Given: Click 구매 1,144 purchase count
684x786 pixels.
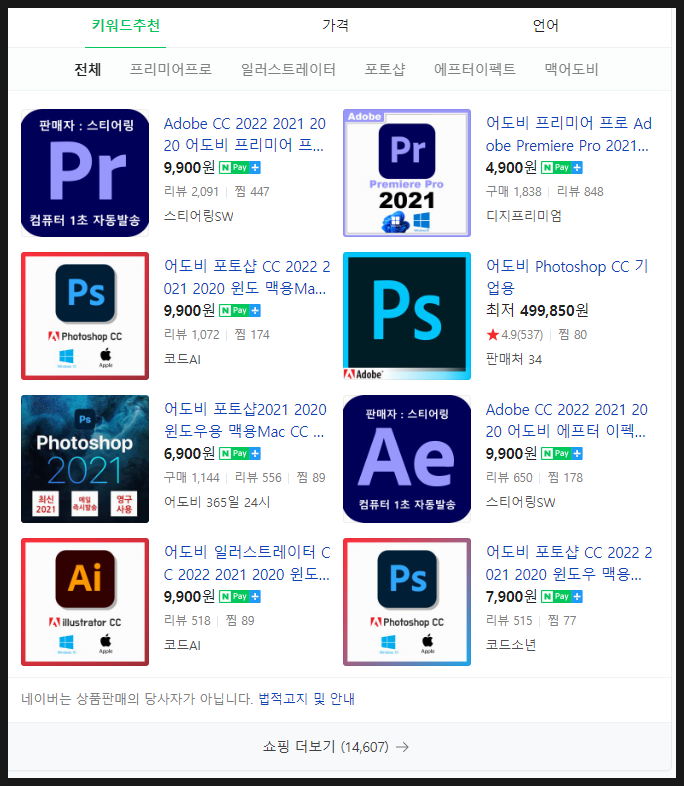Looking at the screenshot, I should 192,477.
